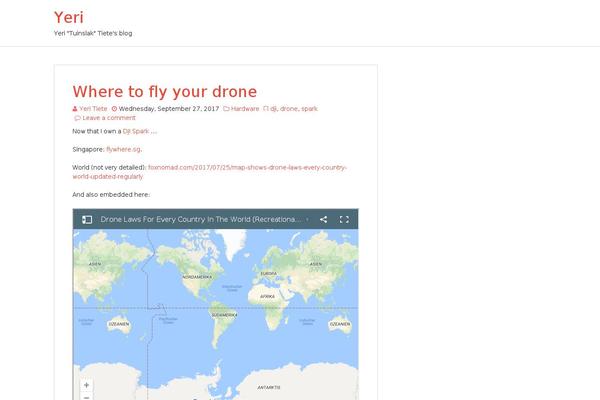The image size is (600, 400).
Task: Open the dji tag
Action: point(273,109)
